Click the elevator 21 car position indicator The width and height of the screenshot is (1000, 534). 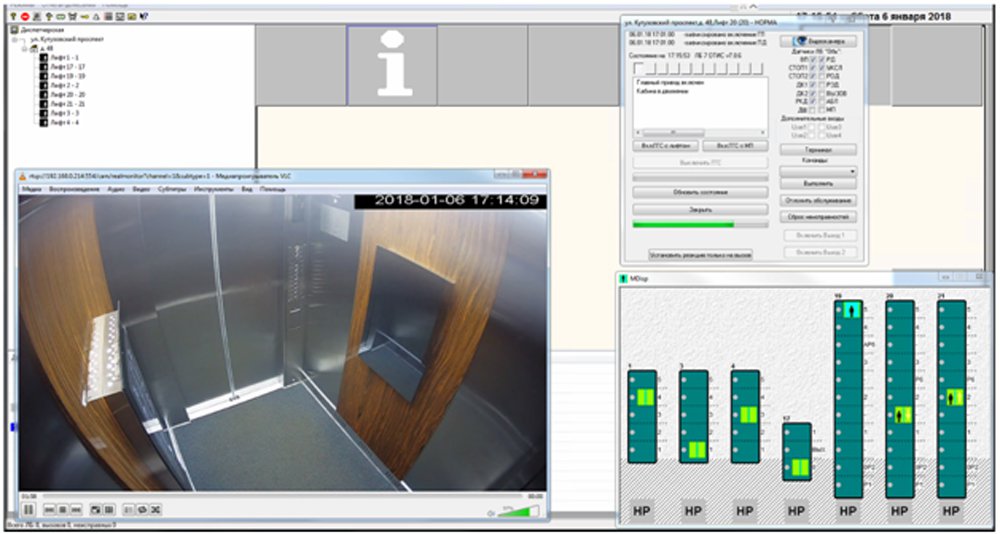pos(954,397)
